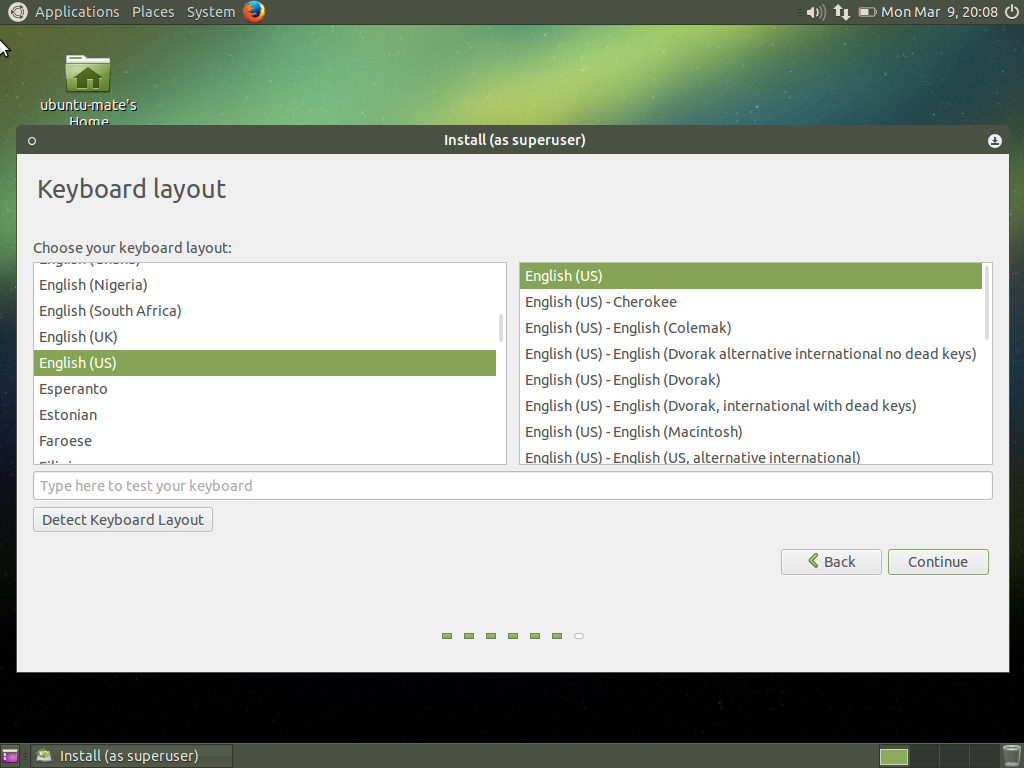Open the trash icon in bottom panel
This screenshot has width=1024, height=768.
1011,756
